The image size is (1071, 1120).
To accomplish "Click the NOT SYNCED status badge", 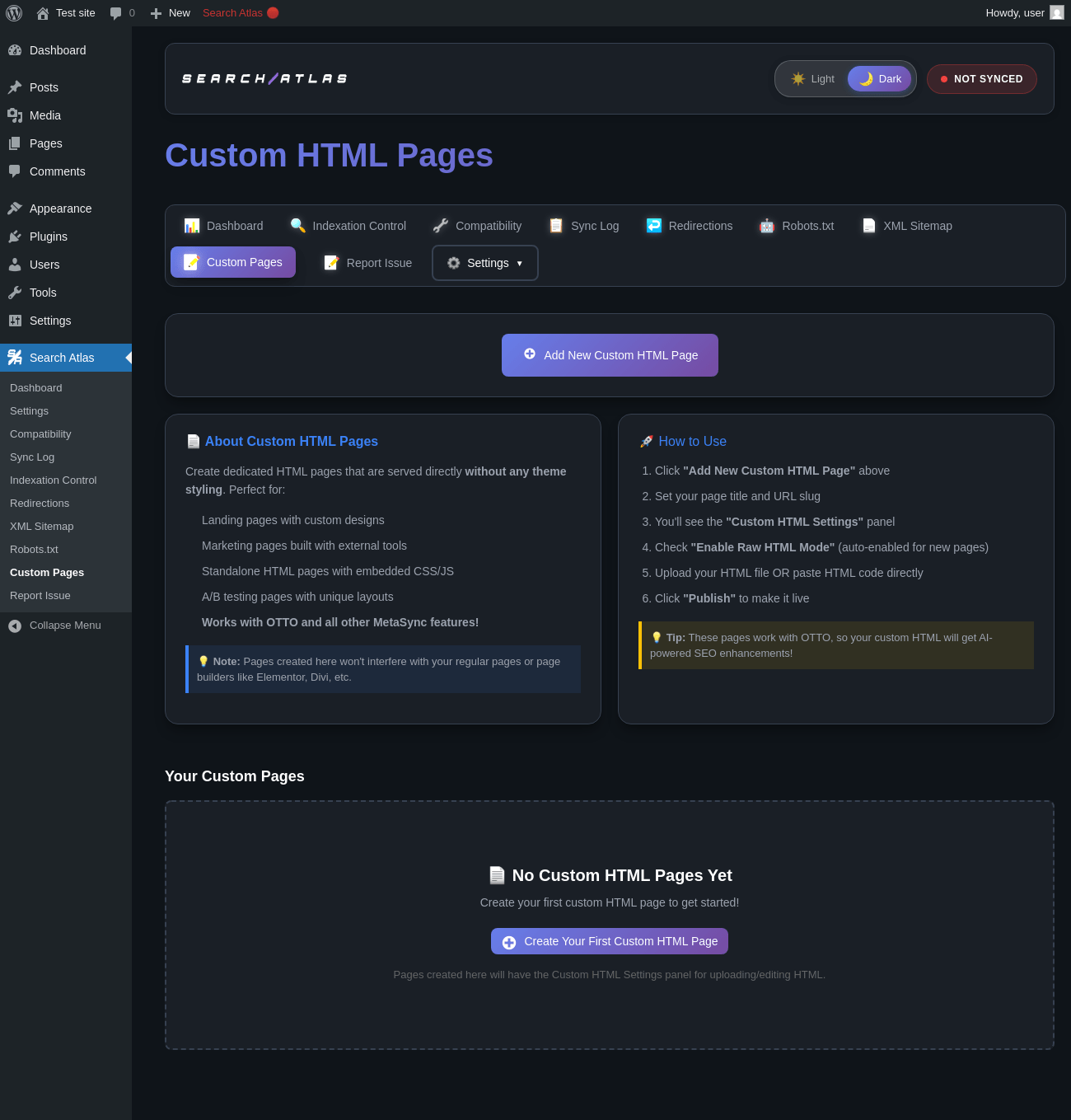I will point(982,79).
